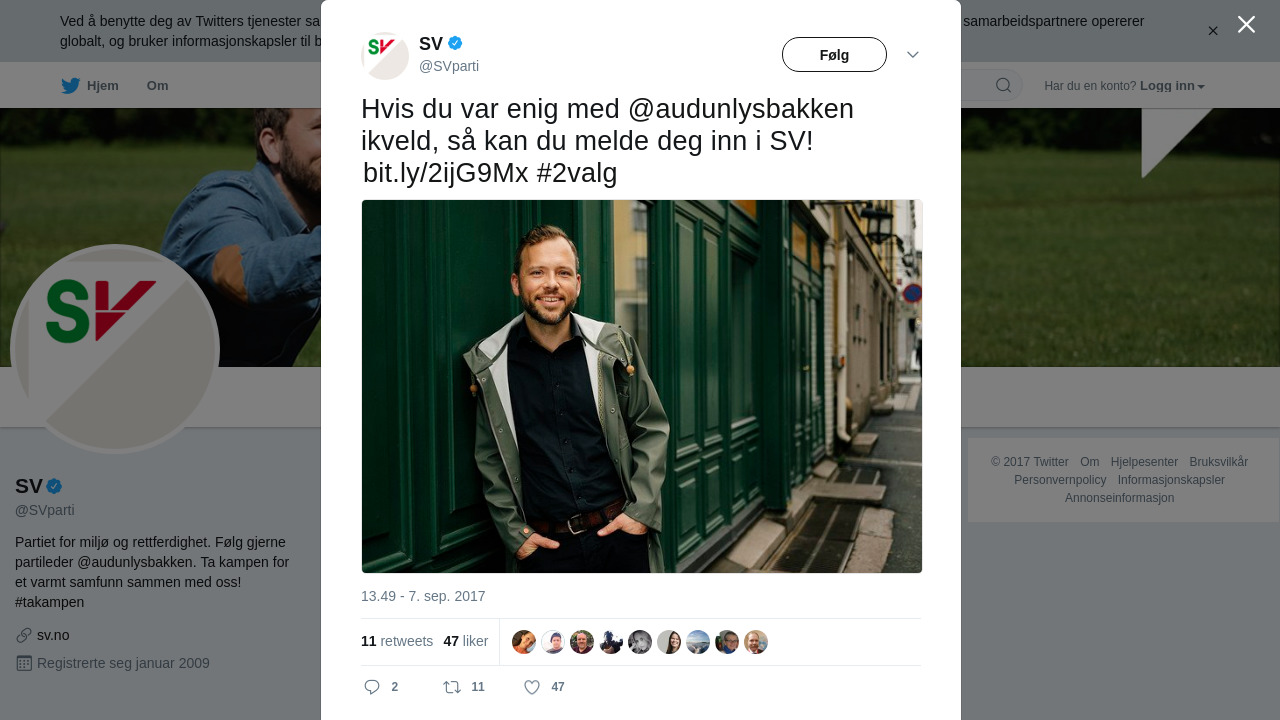
Task: Expand the tweet options chevron
Action: click(x=913, y=55)
